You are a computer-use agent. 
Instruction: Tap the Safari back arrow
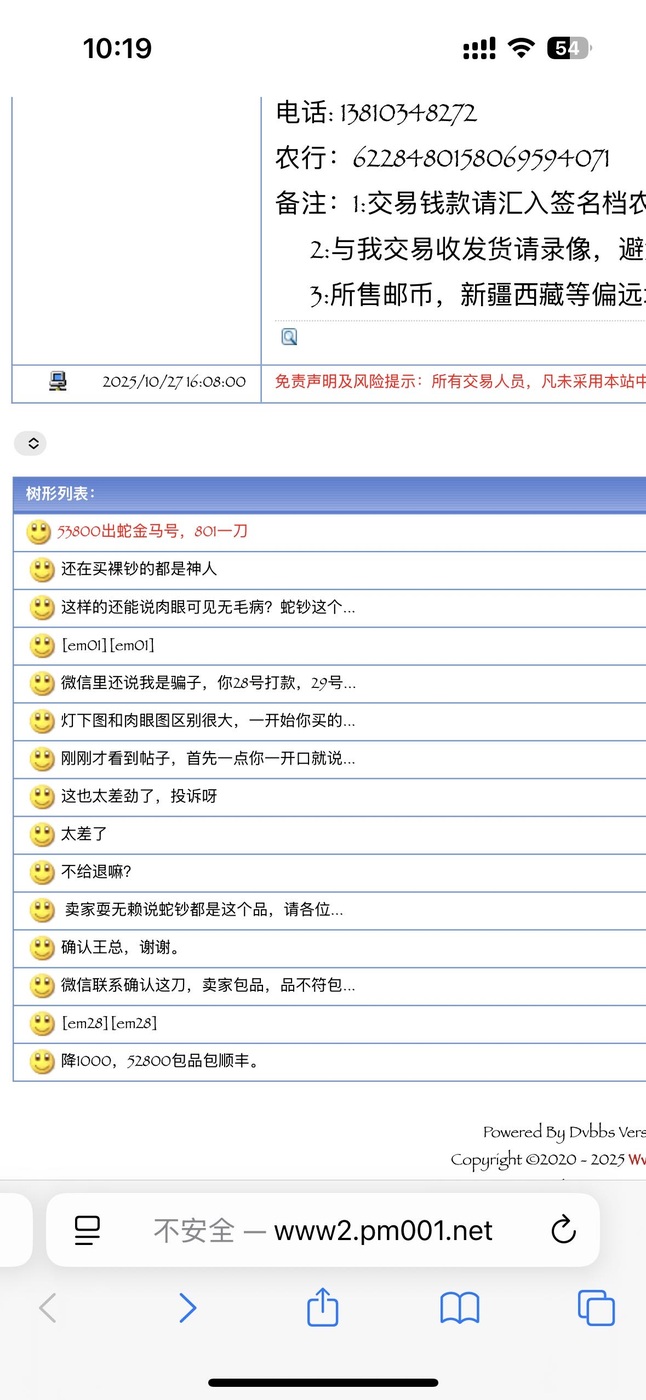pyautogui.click(x=48, y=1307)
